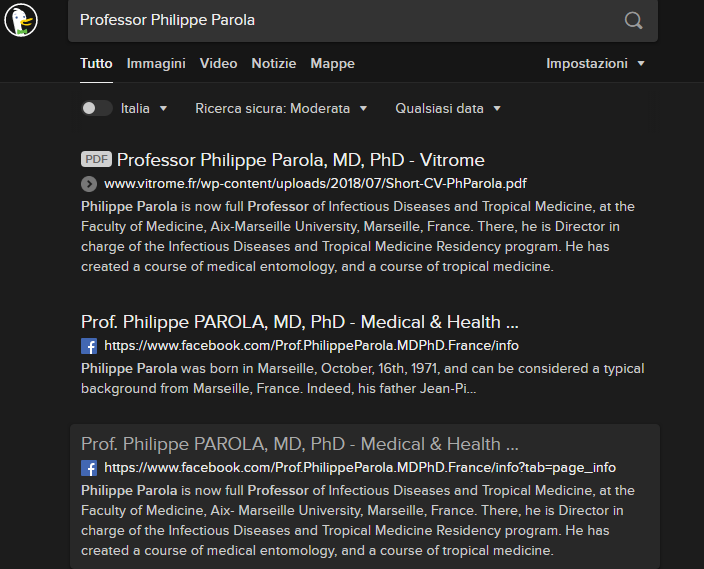Click the PDF badge on Vitrome result

pyautogui.click(x=96, y=159)
